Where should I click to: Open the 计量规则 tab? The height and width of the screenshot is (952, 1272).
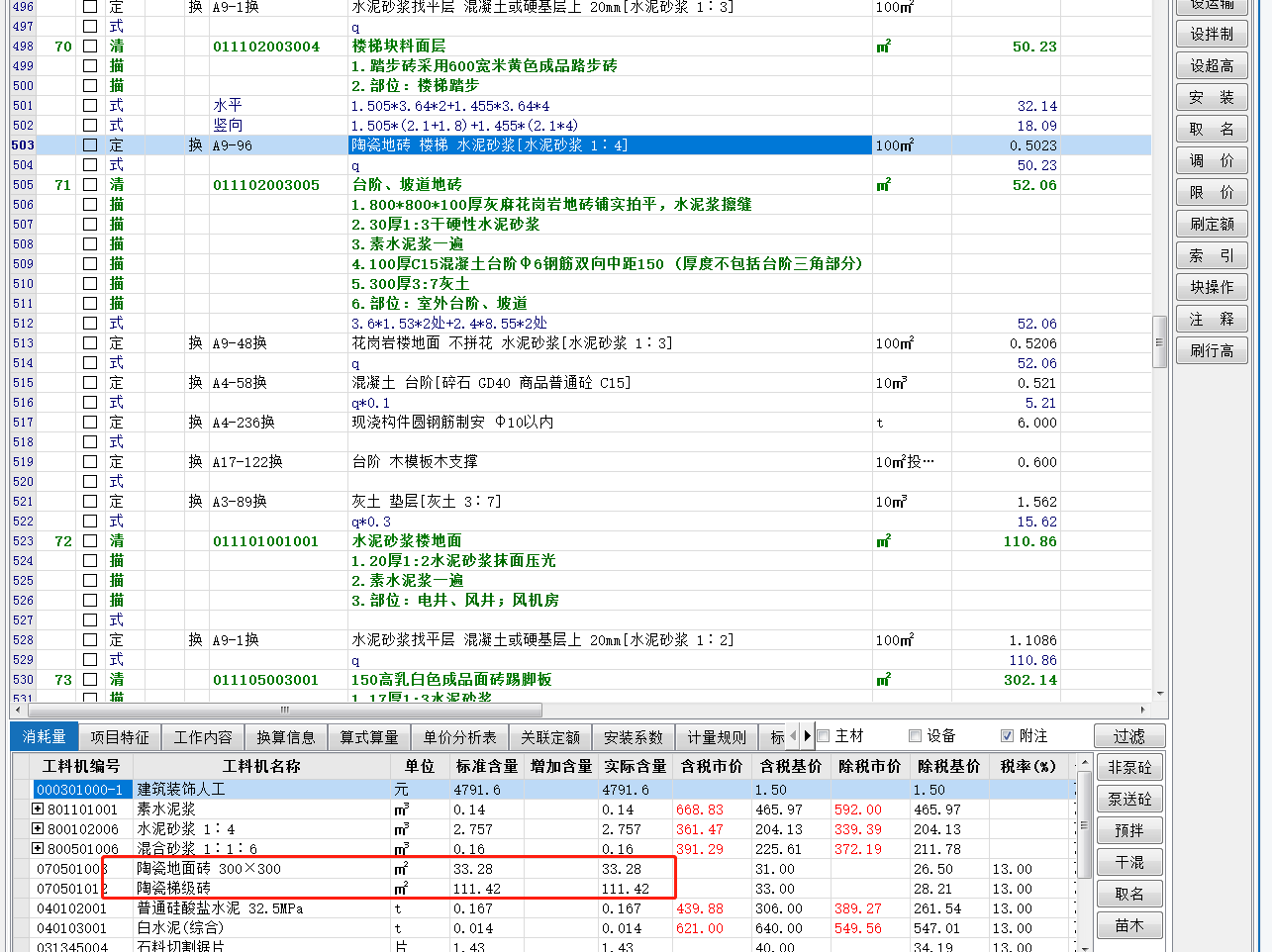(717, 737)
